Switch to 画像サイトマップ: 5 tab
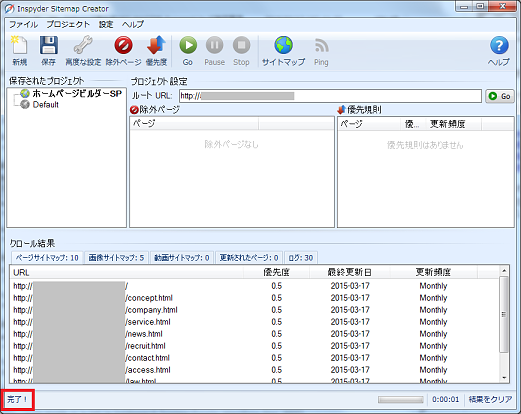Viewport: 521px width, 414px height. [116, 258]
